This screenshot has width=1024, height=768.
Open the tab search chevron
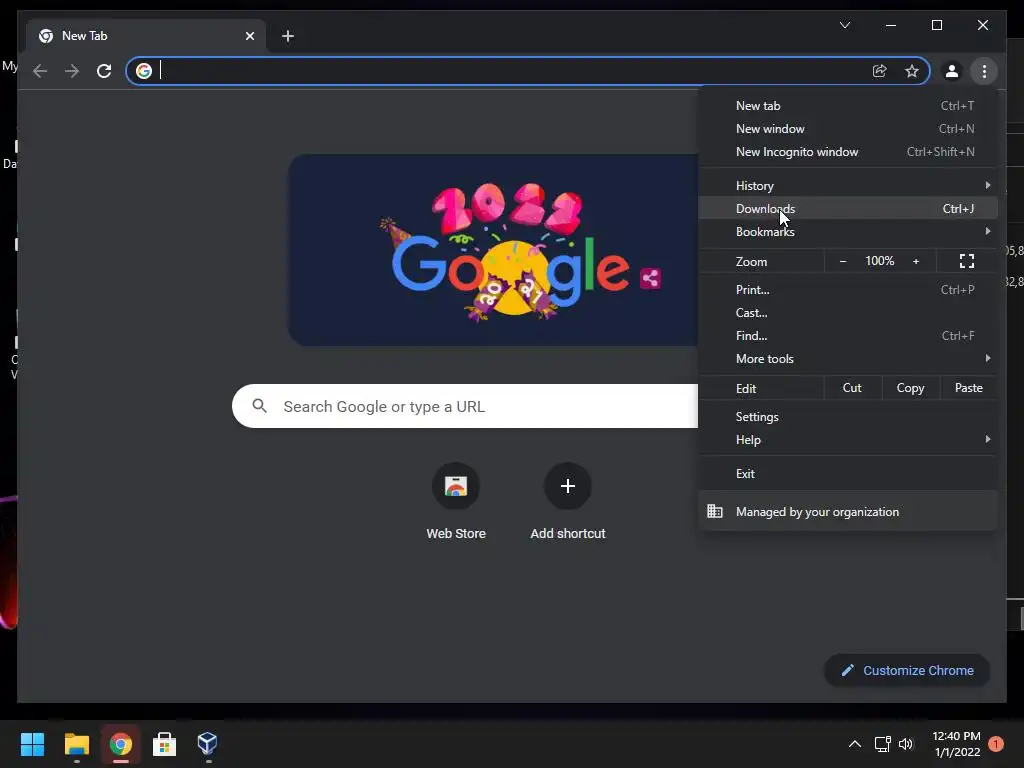tap(845, 25)
